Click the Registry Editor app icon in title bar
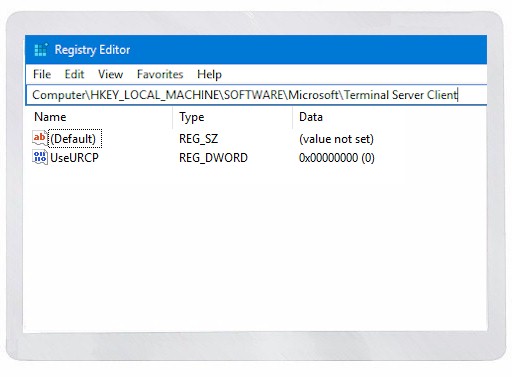 pyautogui.click(x=41, y=50)
